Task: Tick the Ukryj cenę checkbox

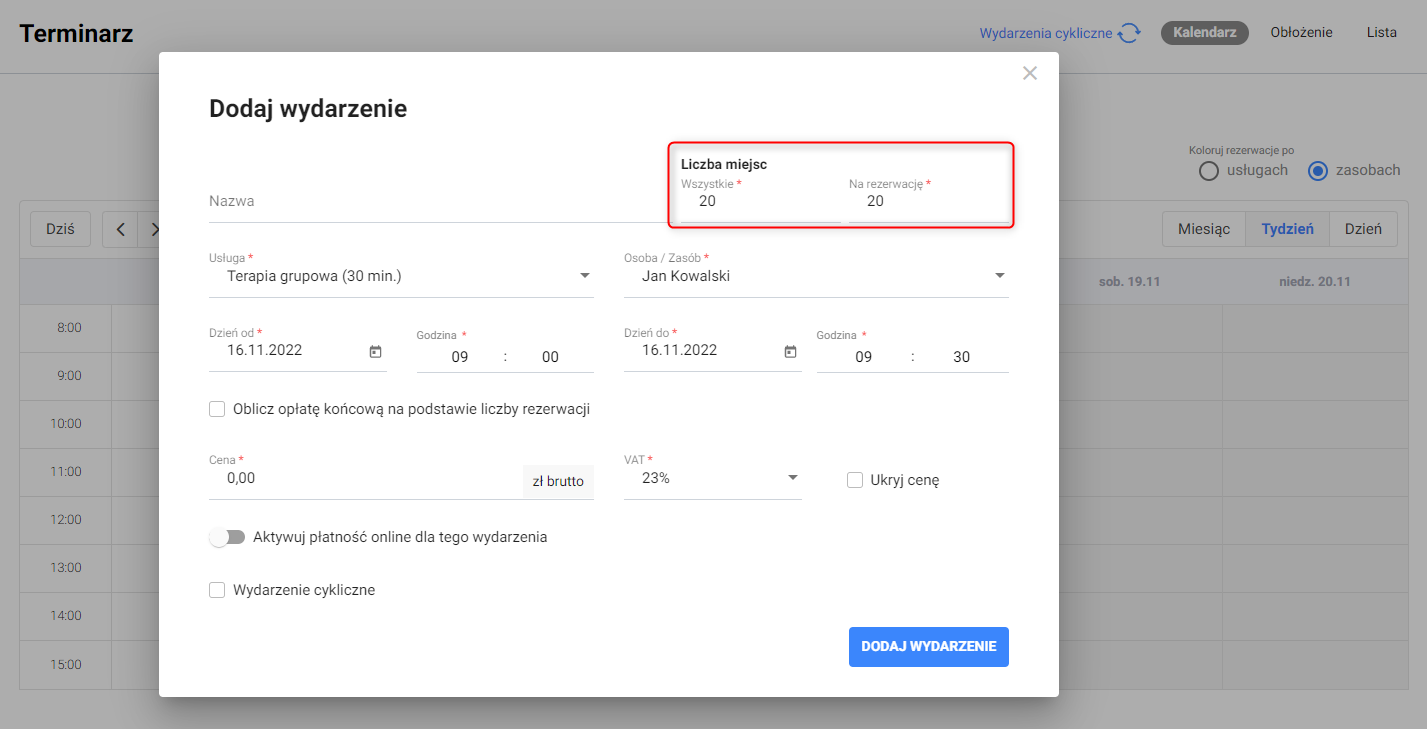Action: [x=855, y=480]
